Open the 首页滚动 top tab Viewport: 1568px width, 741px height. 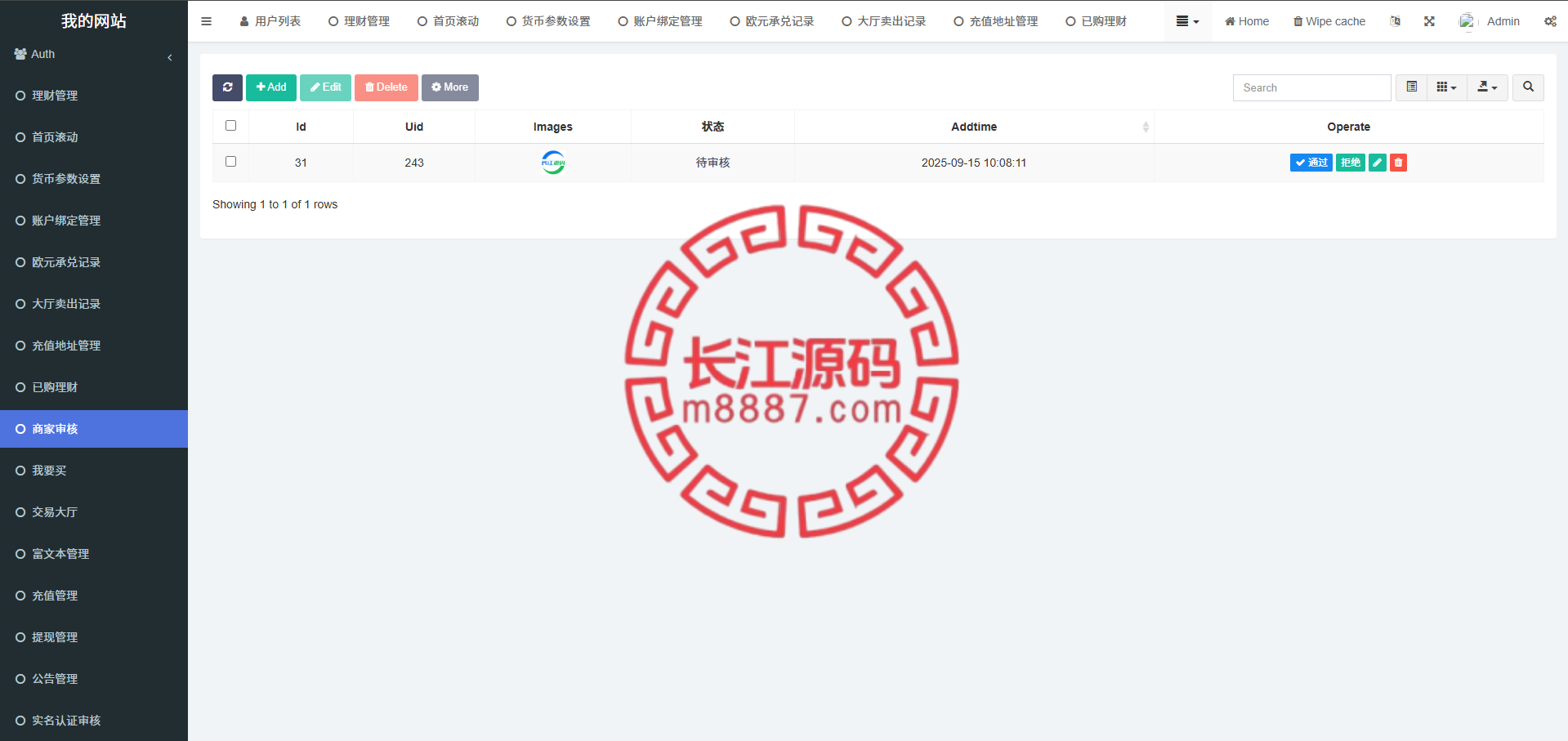coord(448,21)
